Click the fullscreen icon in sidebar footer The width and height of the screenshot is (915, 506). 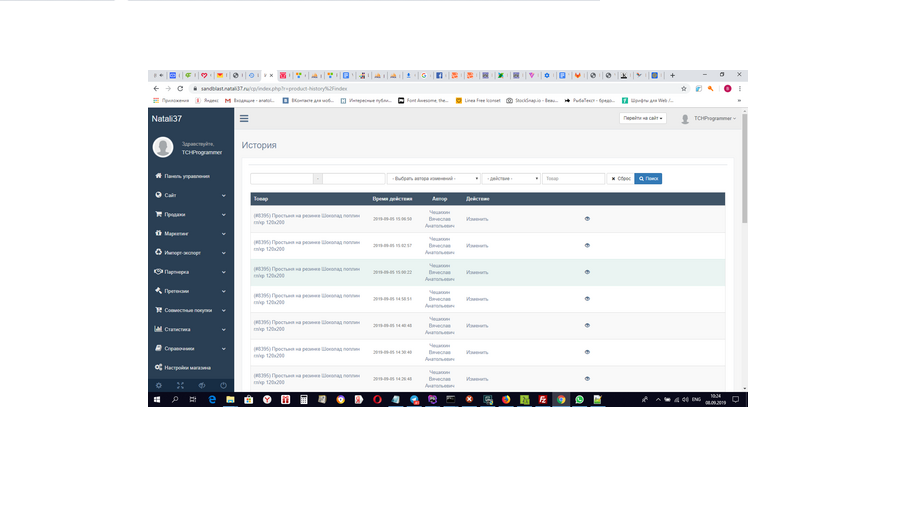coord(180,385)
